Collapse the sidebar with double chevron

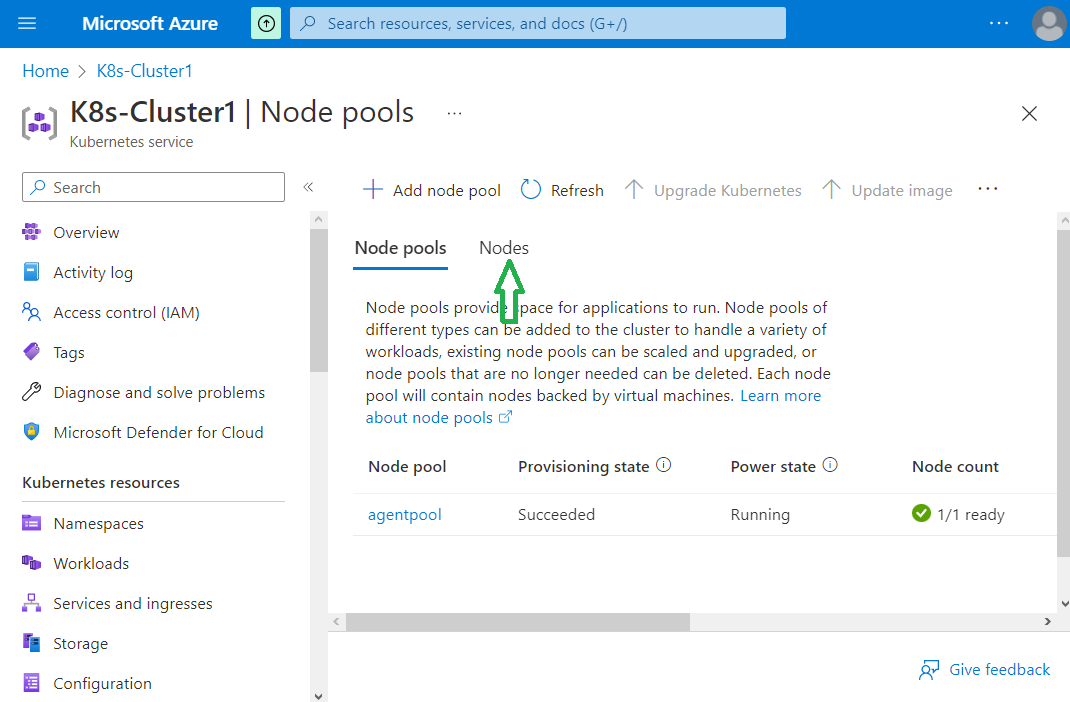coord(308,187)
